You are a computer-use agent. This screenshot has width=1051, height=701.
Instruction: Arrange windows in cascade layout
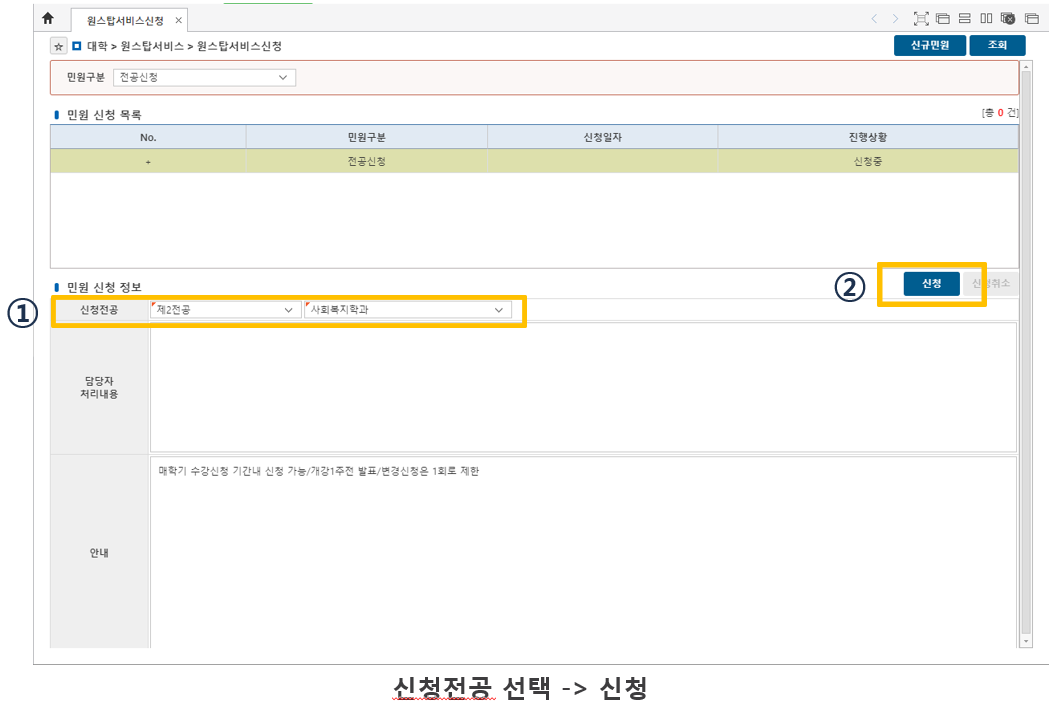(x=943, y=19)
